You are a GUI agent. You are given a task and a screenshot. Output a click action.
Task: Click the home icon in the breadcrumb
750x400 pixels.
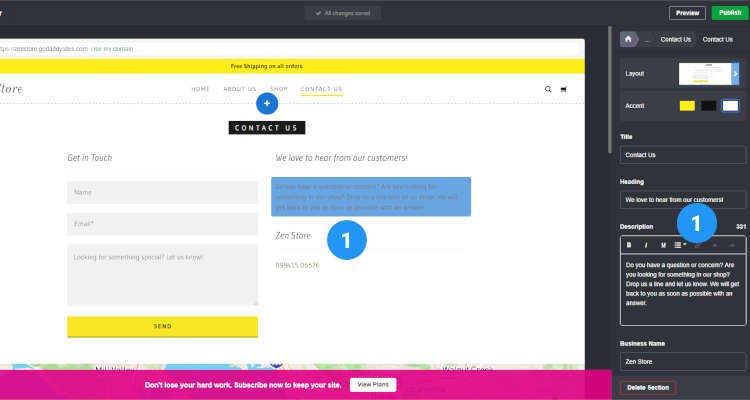coord(628,39)
